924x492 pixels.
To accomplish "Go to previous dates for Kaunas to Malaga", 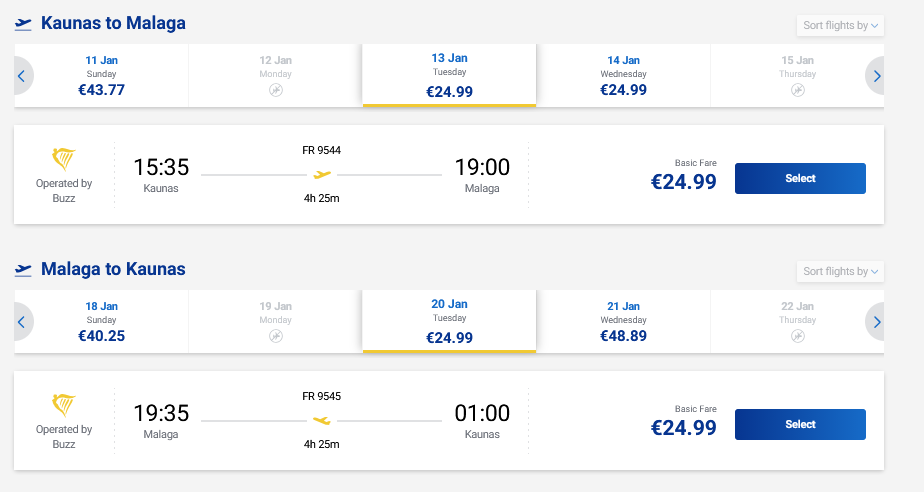I will (x=23, y=75).
